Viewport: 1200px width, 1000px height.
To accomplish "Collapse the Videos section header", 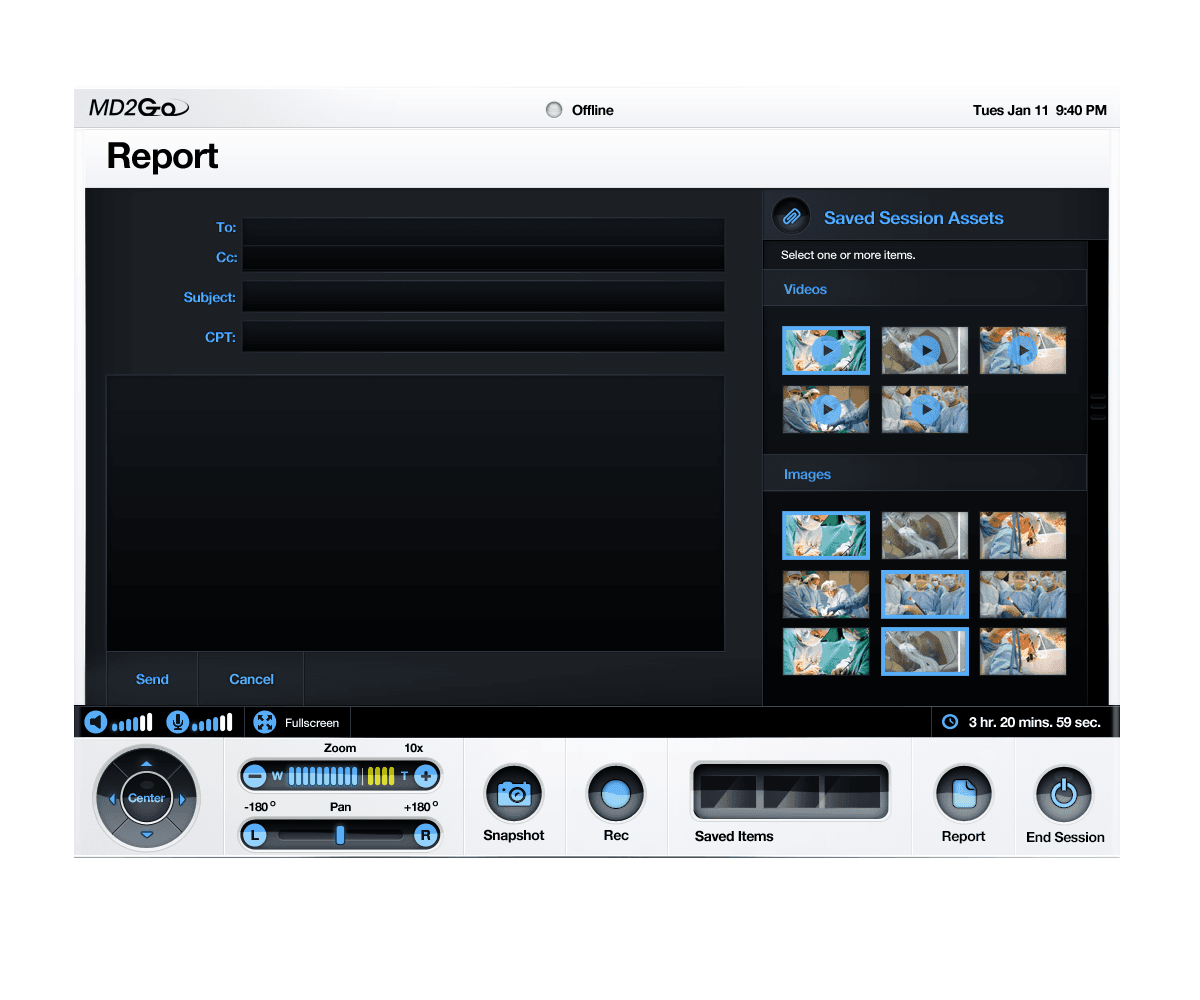I will point(924,289).
